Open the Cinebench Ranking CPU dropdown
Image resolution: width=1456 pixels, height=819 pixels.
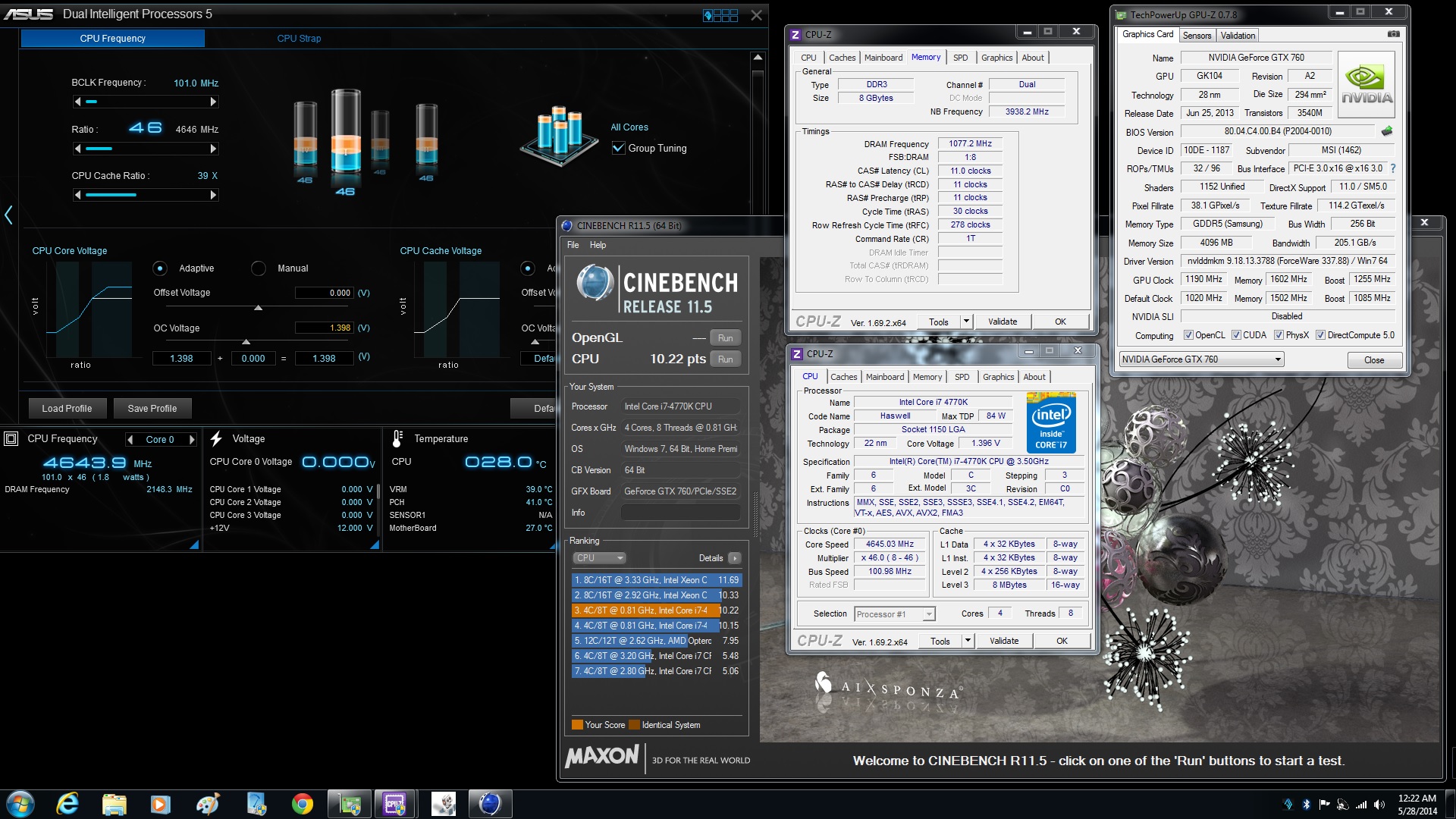tap(599, 558)
